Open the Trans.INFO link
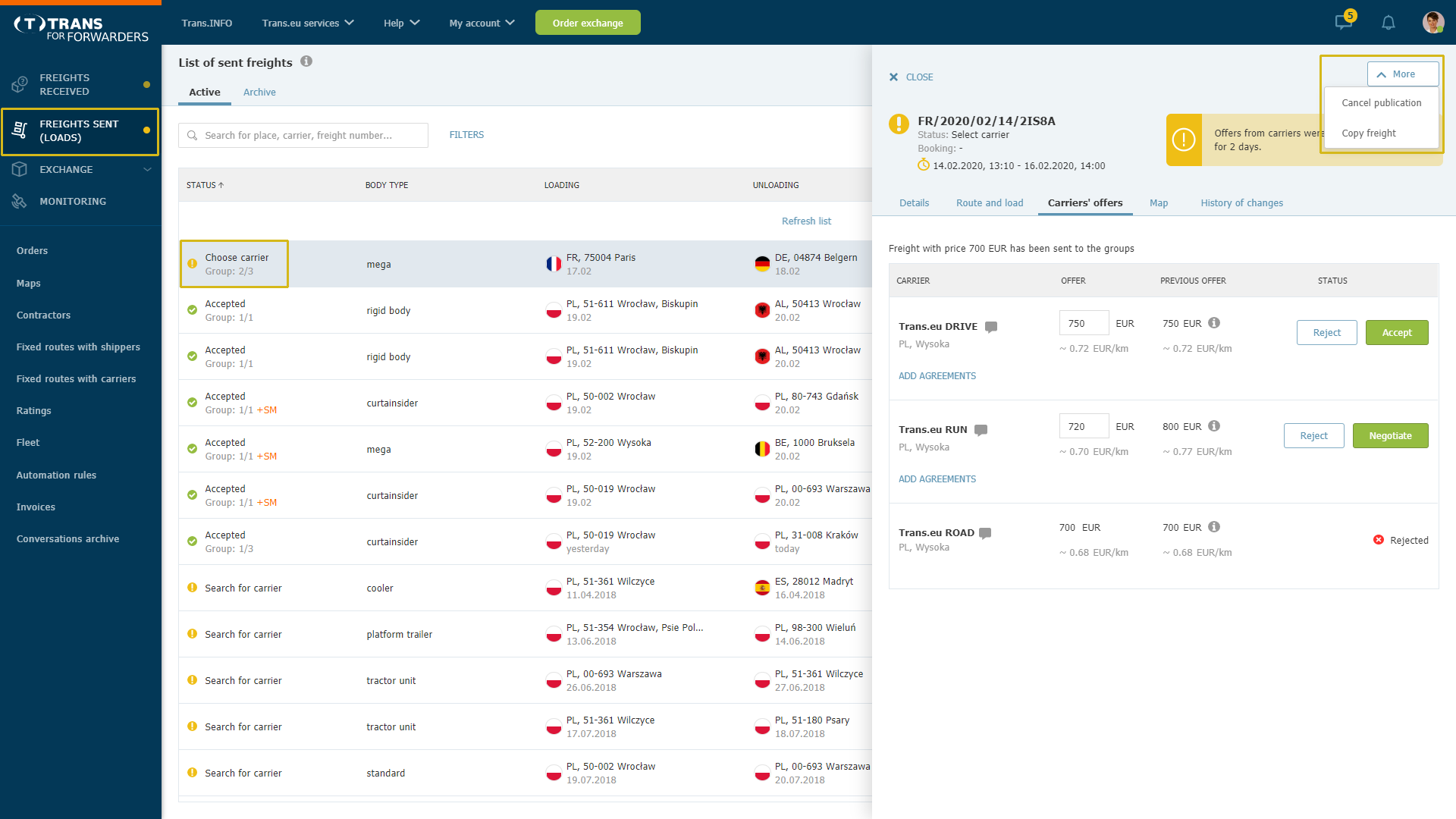The image size is (1456, 819). click(x=207, y=23)
